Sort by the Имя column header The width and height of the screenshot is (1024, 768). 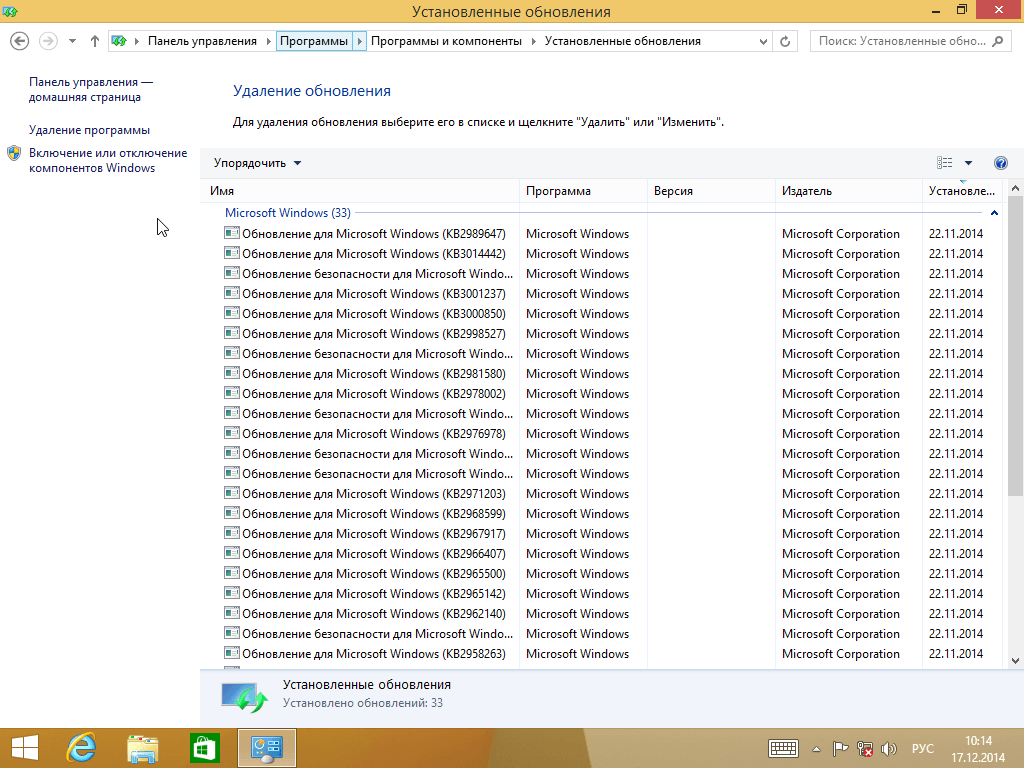coord(359,191)
